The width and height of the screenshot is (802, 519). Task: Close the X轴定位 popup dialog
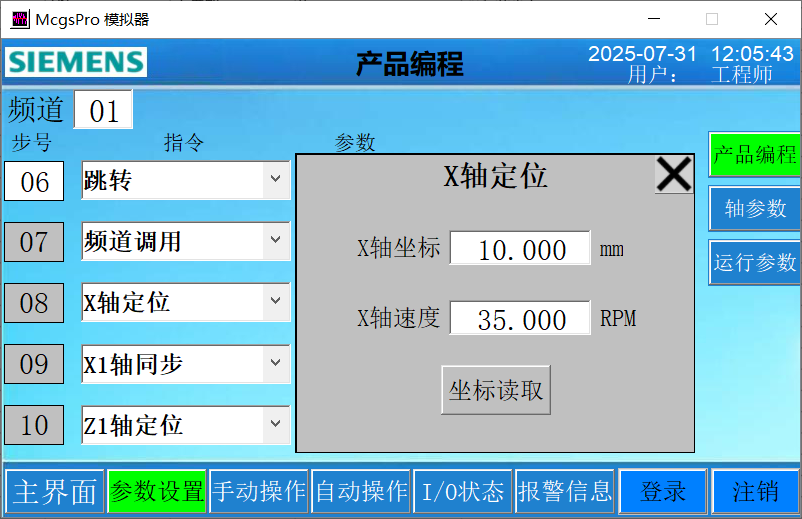pyautogui.click(x=674, y=174)
